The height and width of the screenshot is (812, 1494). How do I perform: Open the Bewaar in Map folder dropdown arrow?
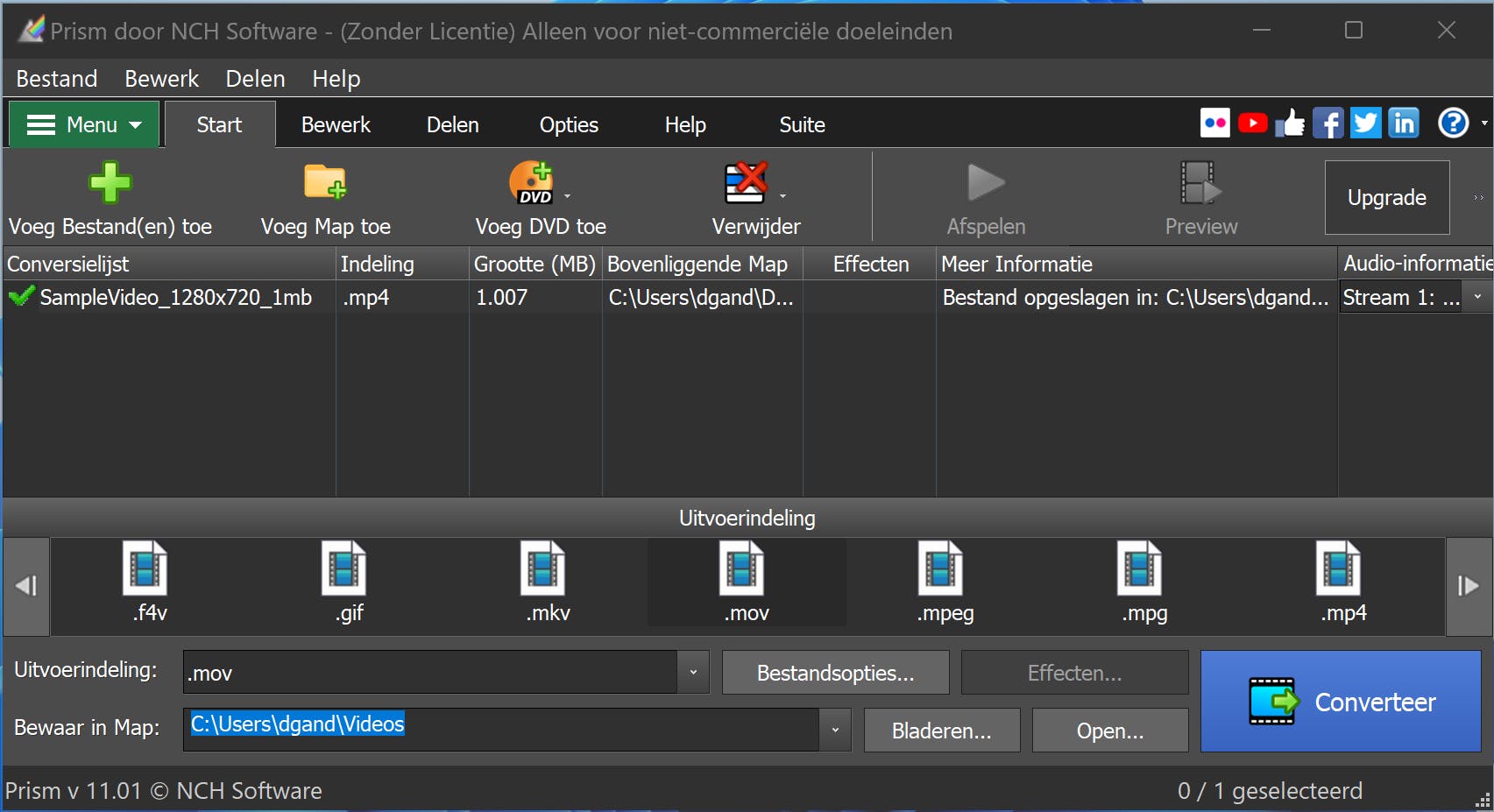835,730
